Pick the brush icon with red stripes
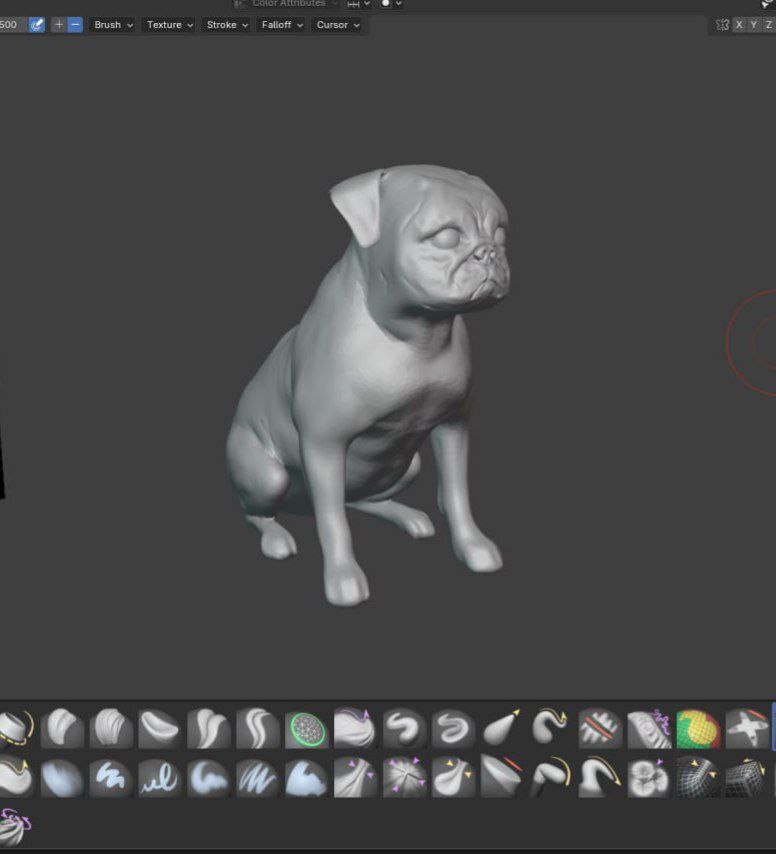776x854 pixels. (600, 729)
